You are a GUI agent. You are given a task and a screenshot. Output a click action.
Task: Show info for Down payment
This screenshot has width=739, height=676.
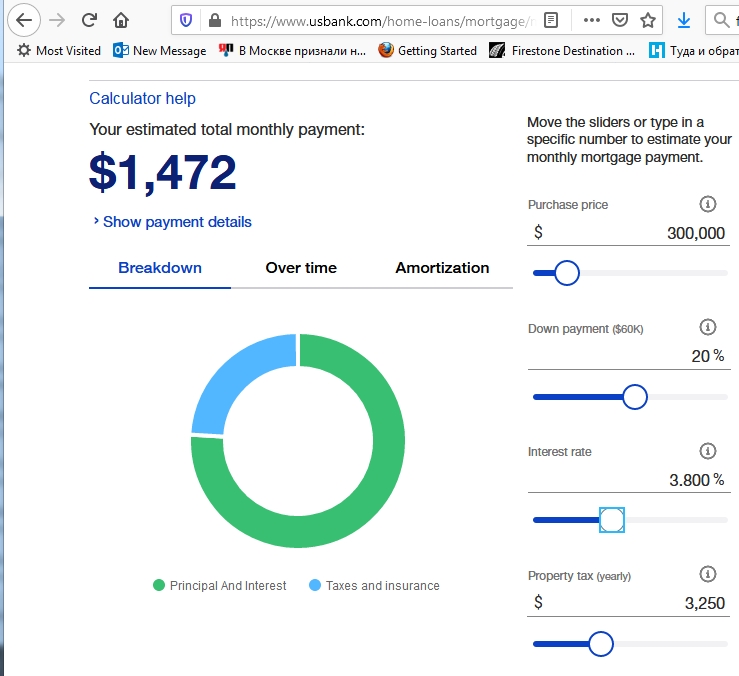click(707, 327)
